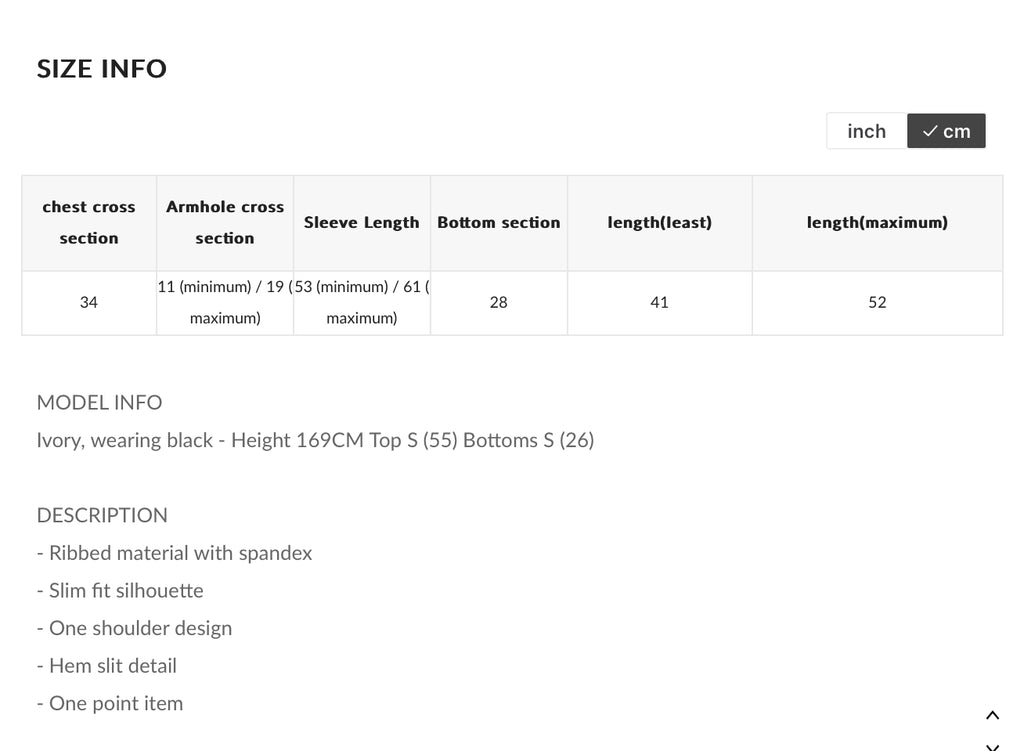
Task: Click the SIZE INFO heading
Action: click(x=102, y=69)
